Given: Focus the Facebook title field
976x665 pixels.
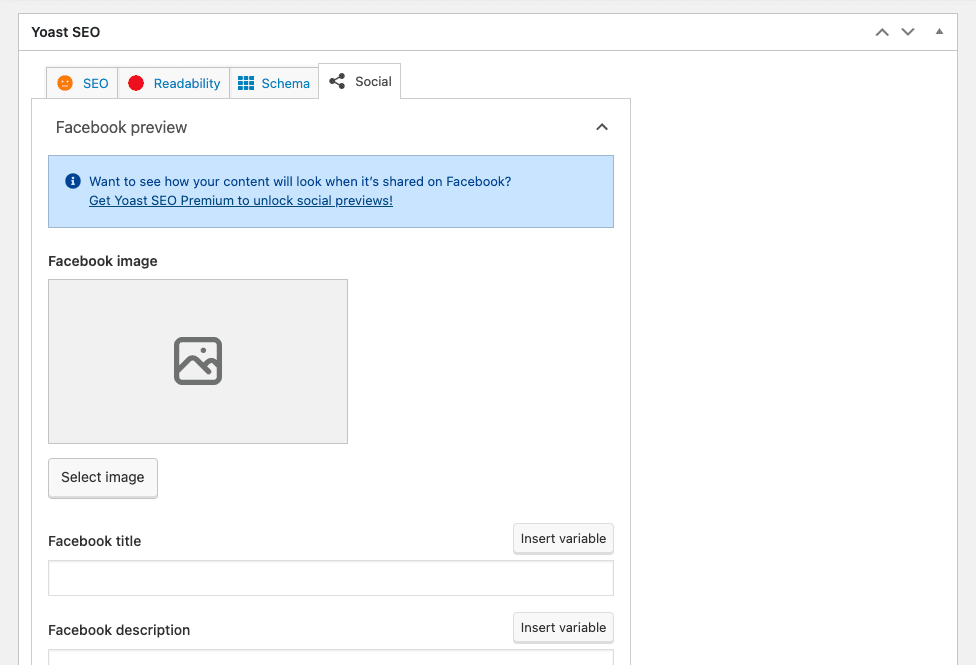Looking at the screenshot, I should (x=331, y=578).
